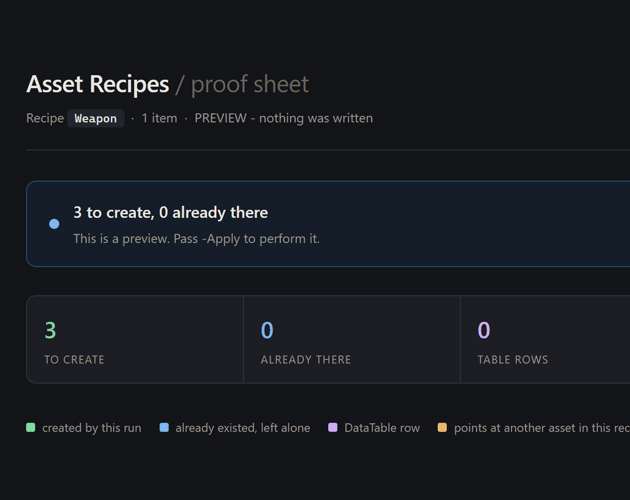Screen dimensions: 630x500
Task: Click the created by this run legend label
Action: [x=92, y=428]
